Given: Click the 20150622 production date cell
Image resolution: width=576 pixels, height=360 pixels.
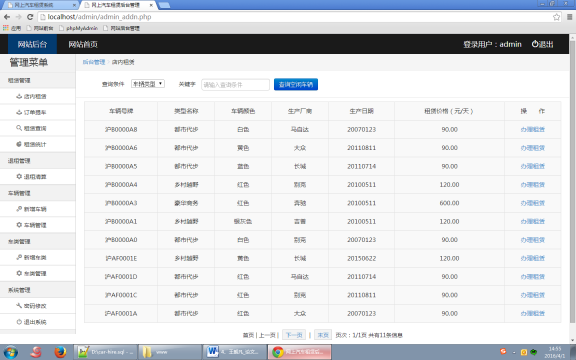Looking at the screenshot, I should [x=361, y=258].
